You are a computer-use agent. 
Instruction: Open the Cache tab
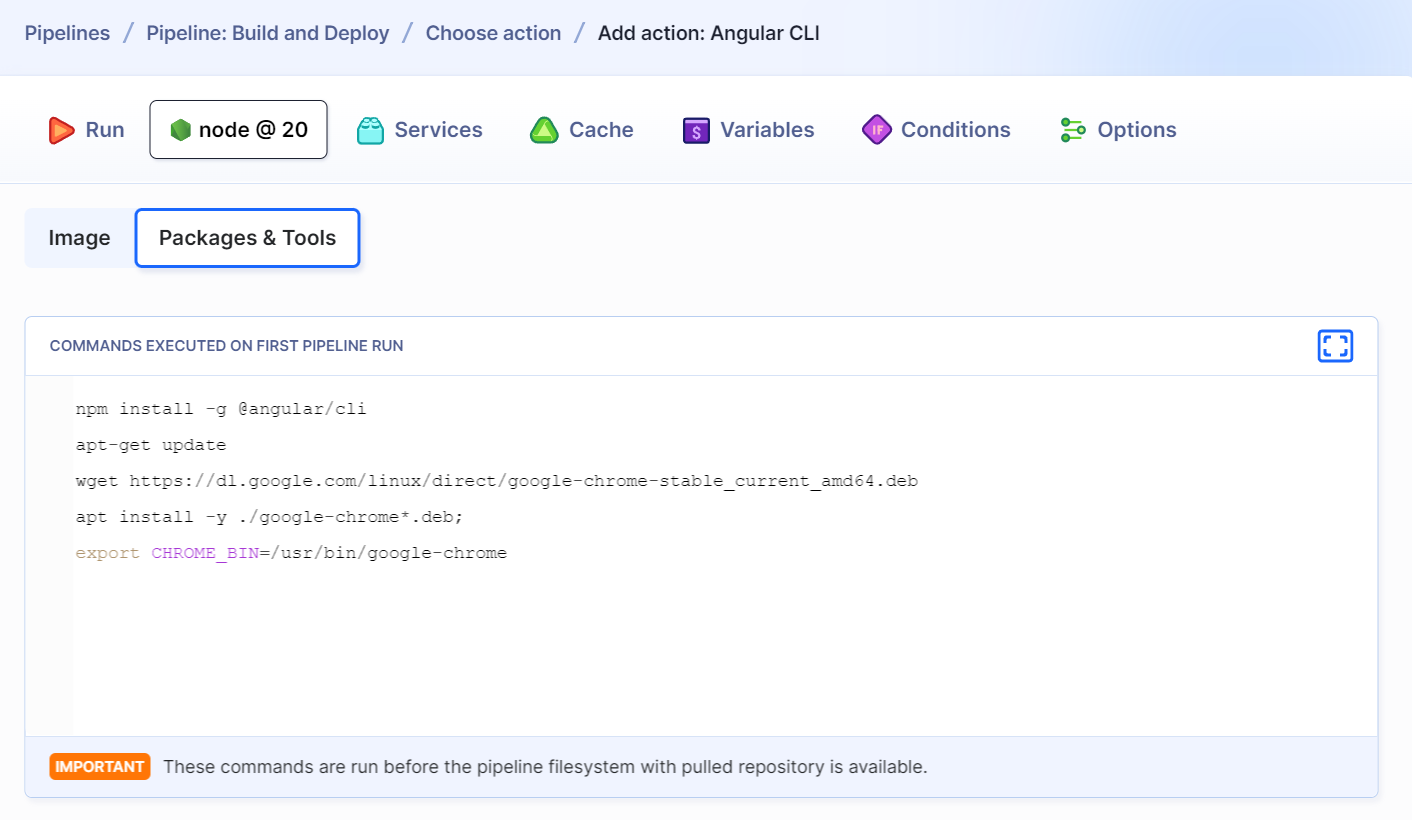[x=582, y=130]
